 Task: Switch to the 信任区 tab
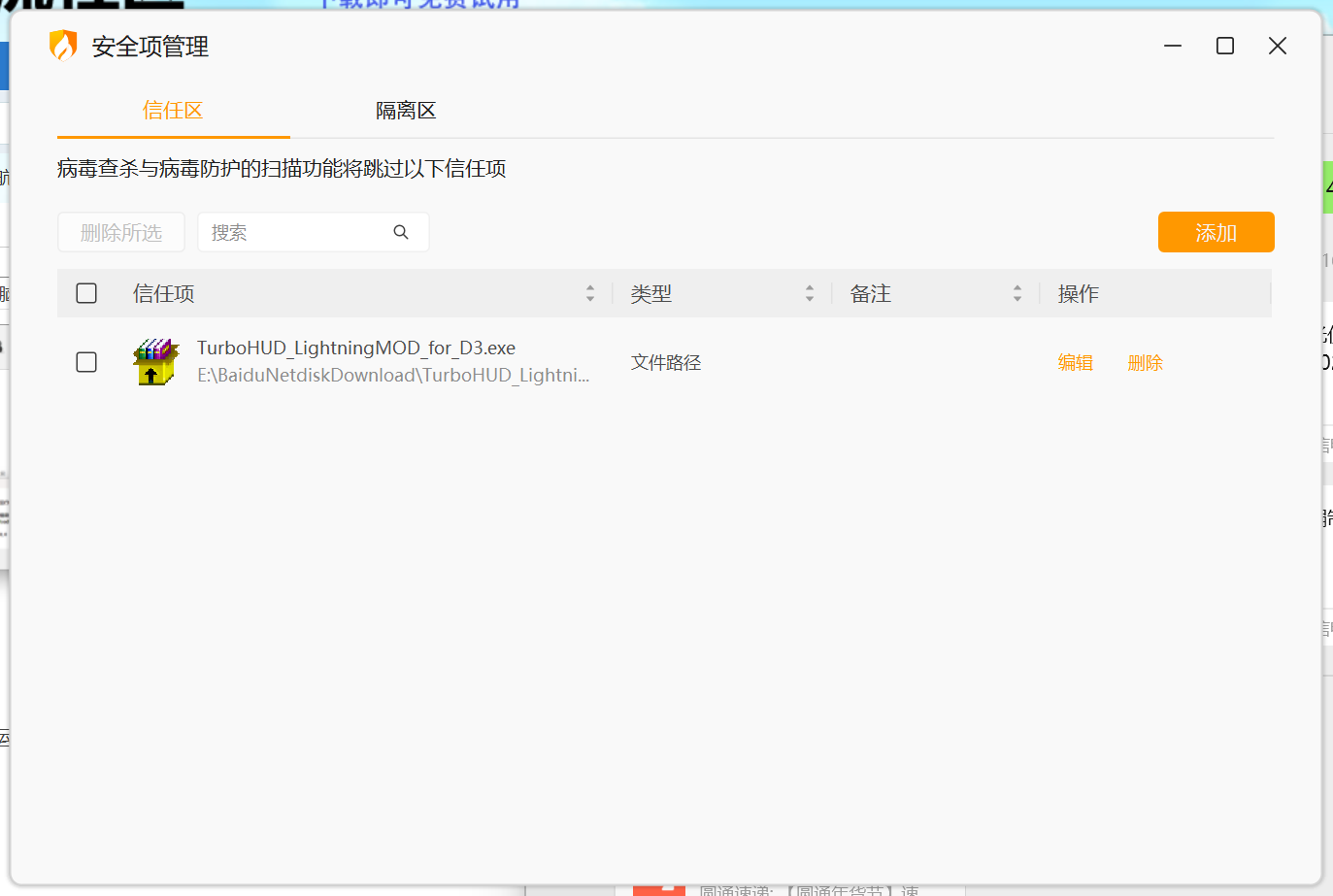click(x=173, y=111)
